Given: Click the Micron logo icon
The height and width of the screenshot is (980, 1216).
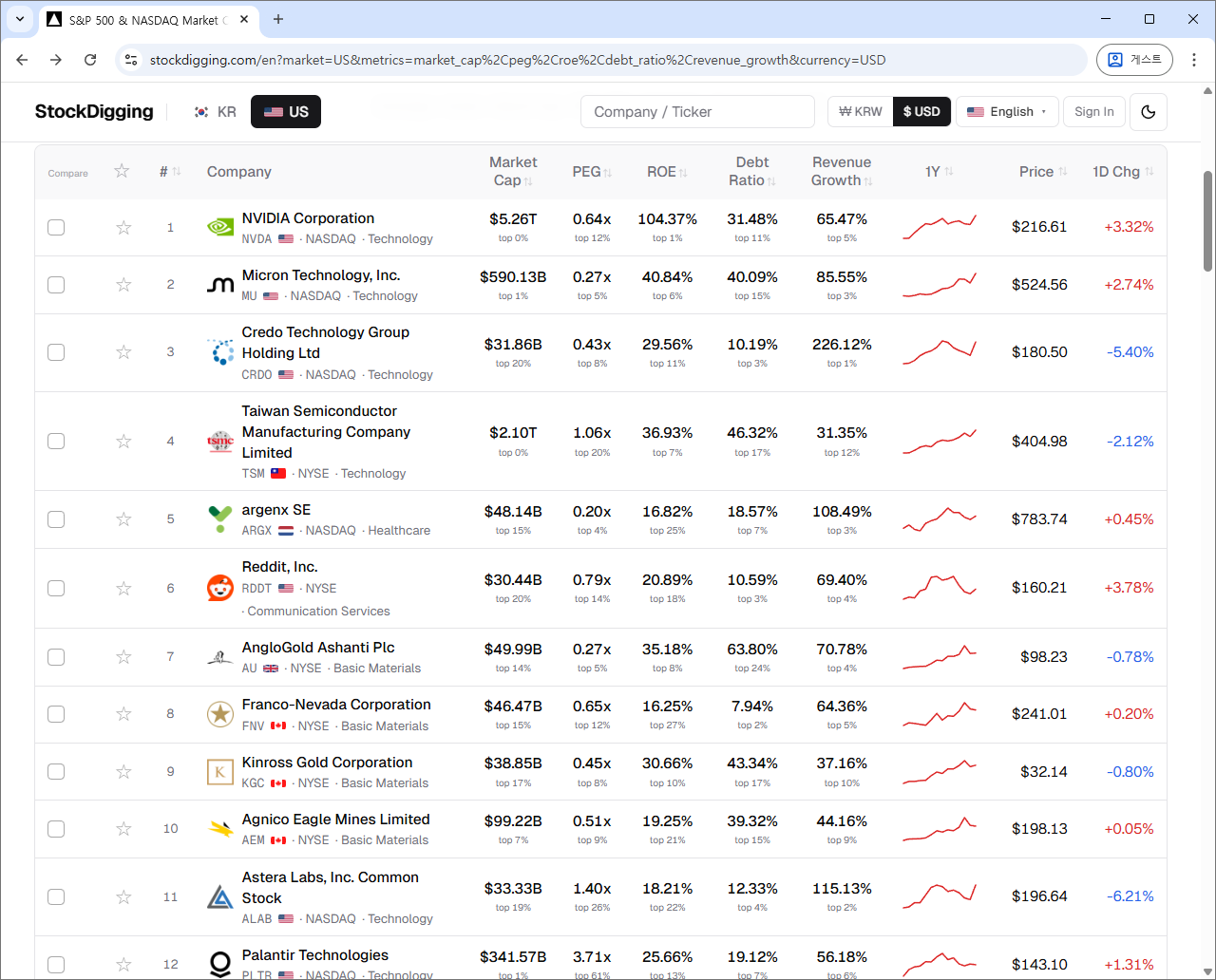Looking at the screenshot, I should click(x=220, y=285).
